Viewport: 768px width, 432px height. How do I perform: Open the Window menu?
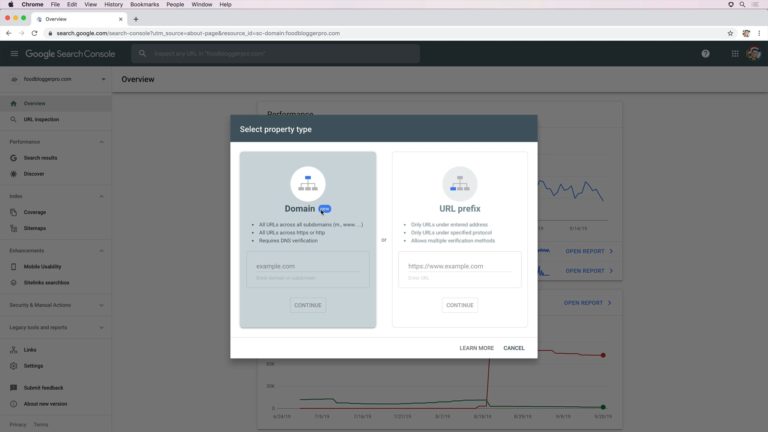pyautogui.click(x=202, y=4)
